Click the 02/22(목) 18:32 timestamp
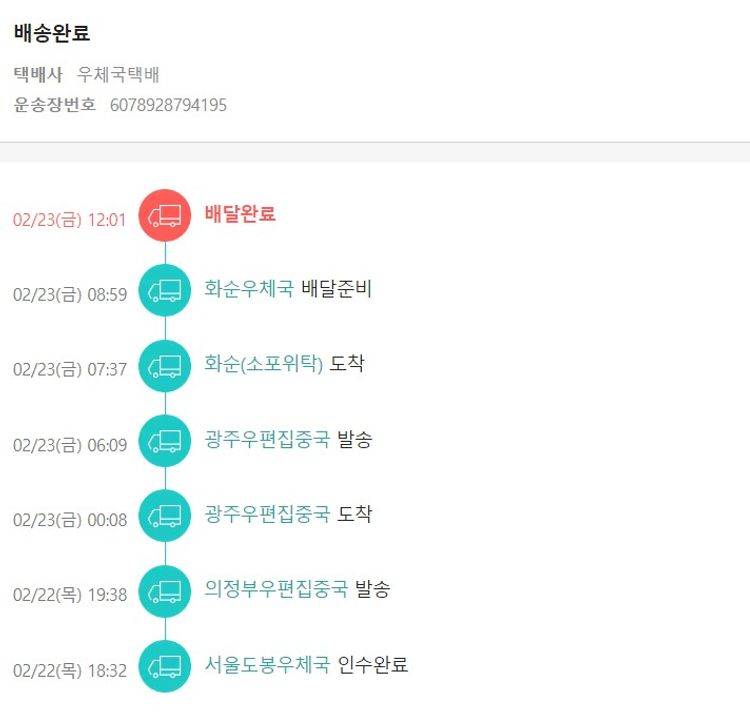 pyautogui.click(x=70, y=670)
